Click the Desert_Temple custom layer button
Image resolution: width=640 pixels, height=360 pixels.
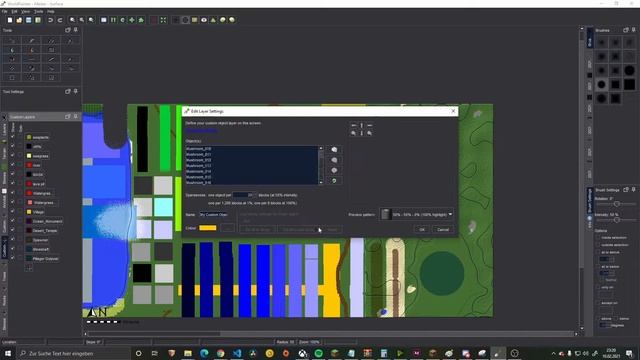tap(42, 231)
